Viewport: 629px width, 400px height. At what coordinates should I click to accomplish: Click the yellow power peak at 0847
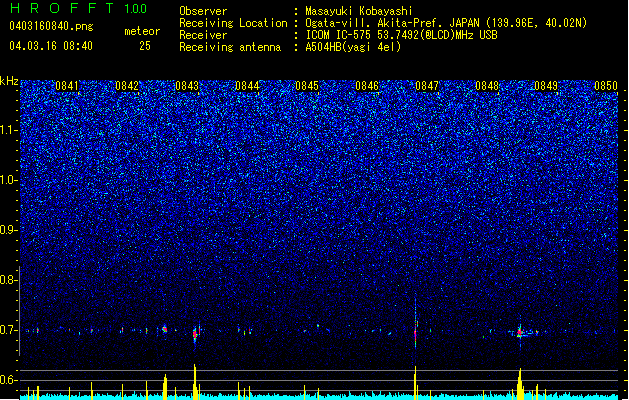pos(415,383)
